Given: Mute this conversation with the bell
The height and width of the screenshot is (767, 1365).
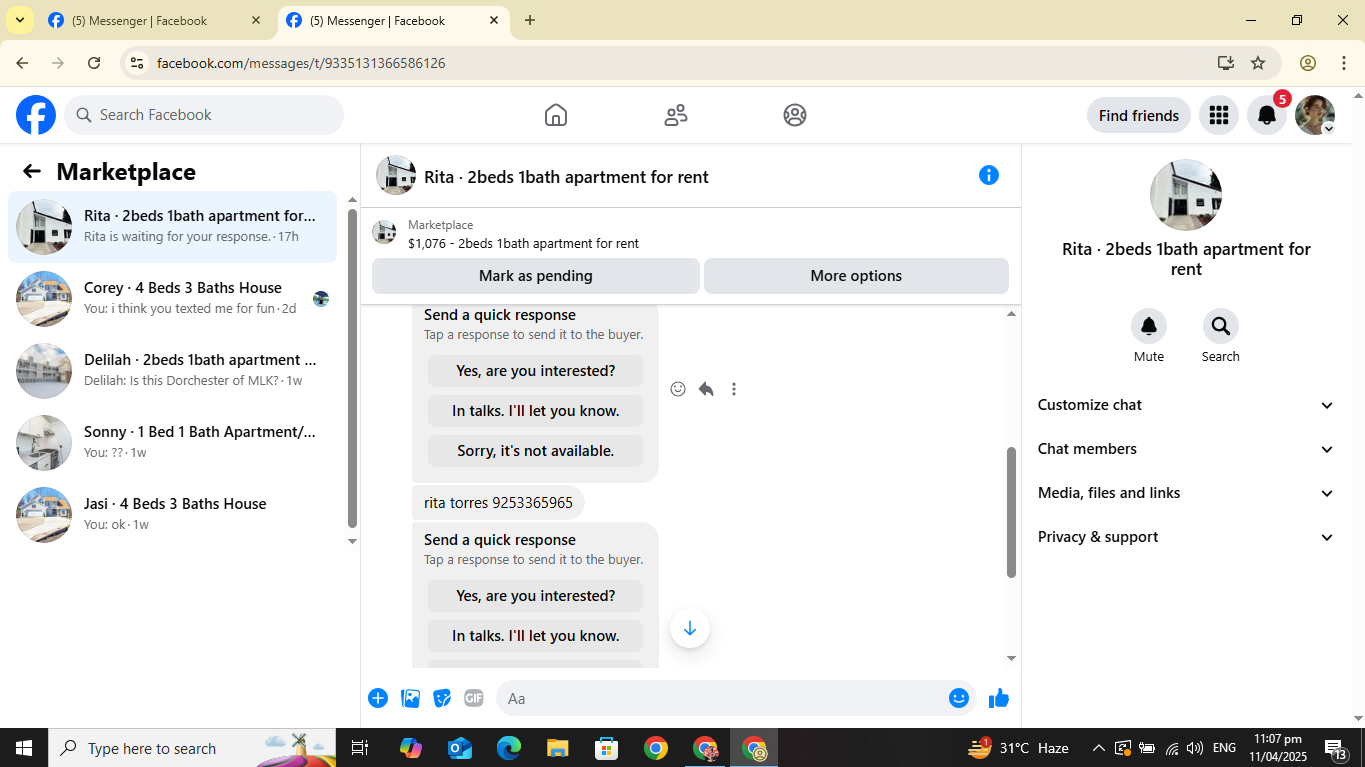Looking at the screenshot, I should (1149, 326).
